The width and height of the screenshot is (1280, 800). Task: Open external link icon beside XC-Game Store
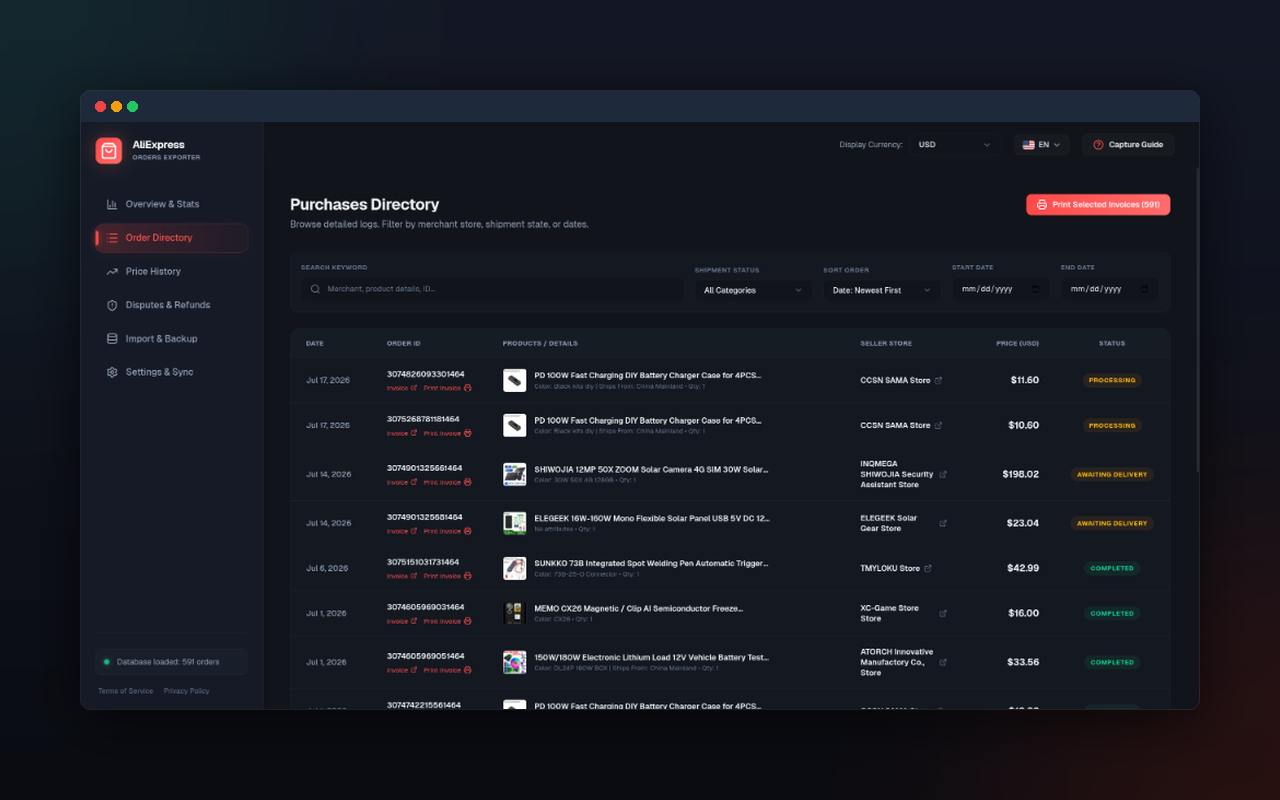point(943,613)
